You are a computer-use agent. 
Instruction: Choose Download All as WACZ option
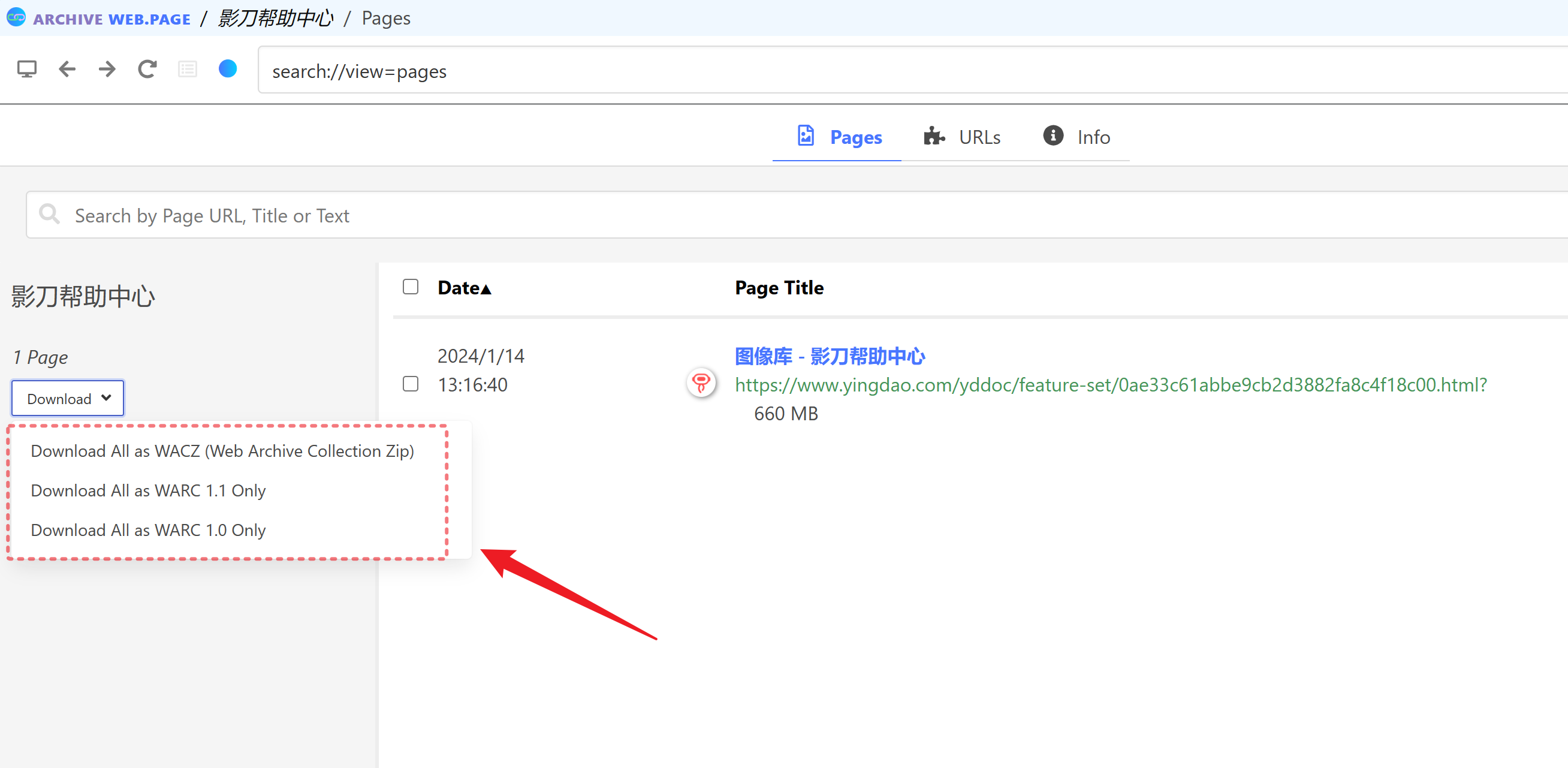click(222, 451)
